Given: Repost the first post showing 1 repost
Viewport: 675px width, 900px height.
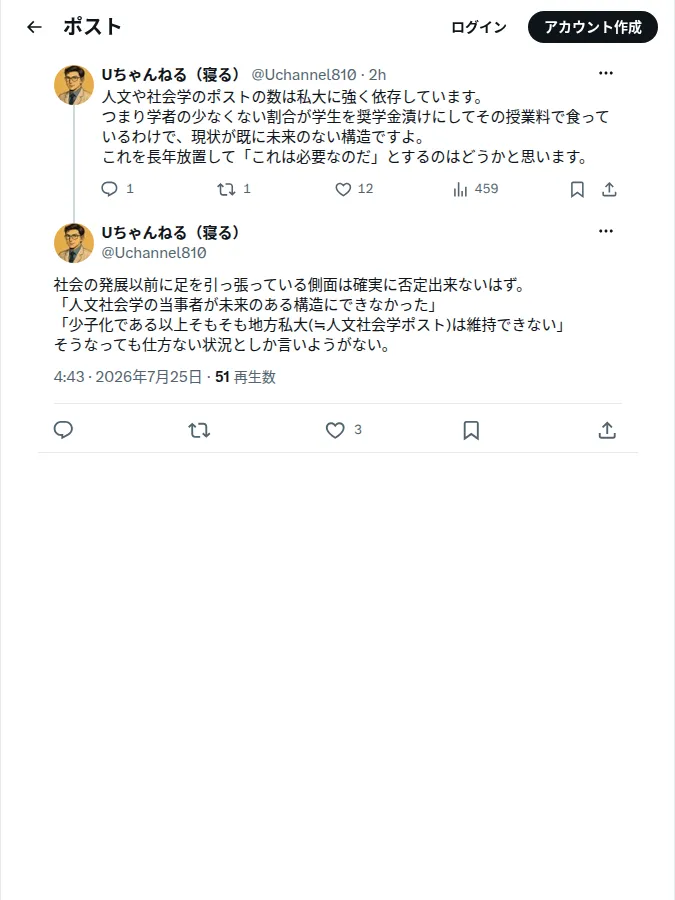Looking at the screenshot, I should click(234, 189).
